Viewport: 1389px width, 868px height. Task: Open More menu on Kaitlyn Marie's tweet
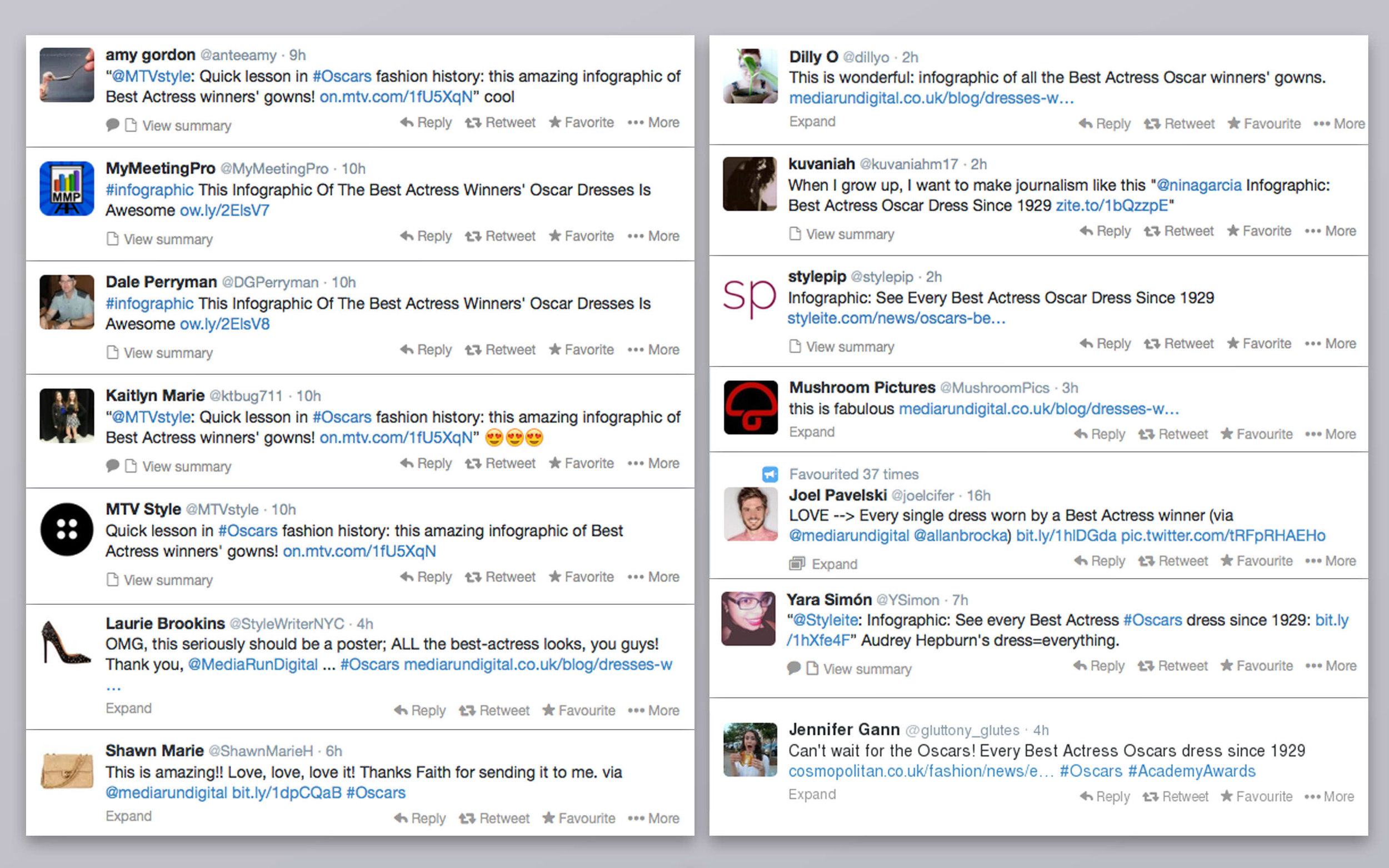pos(653,463)
